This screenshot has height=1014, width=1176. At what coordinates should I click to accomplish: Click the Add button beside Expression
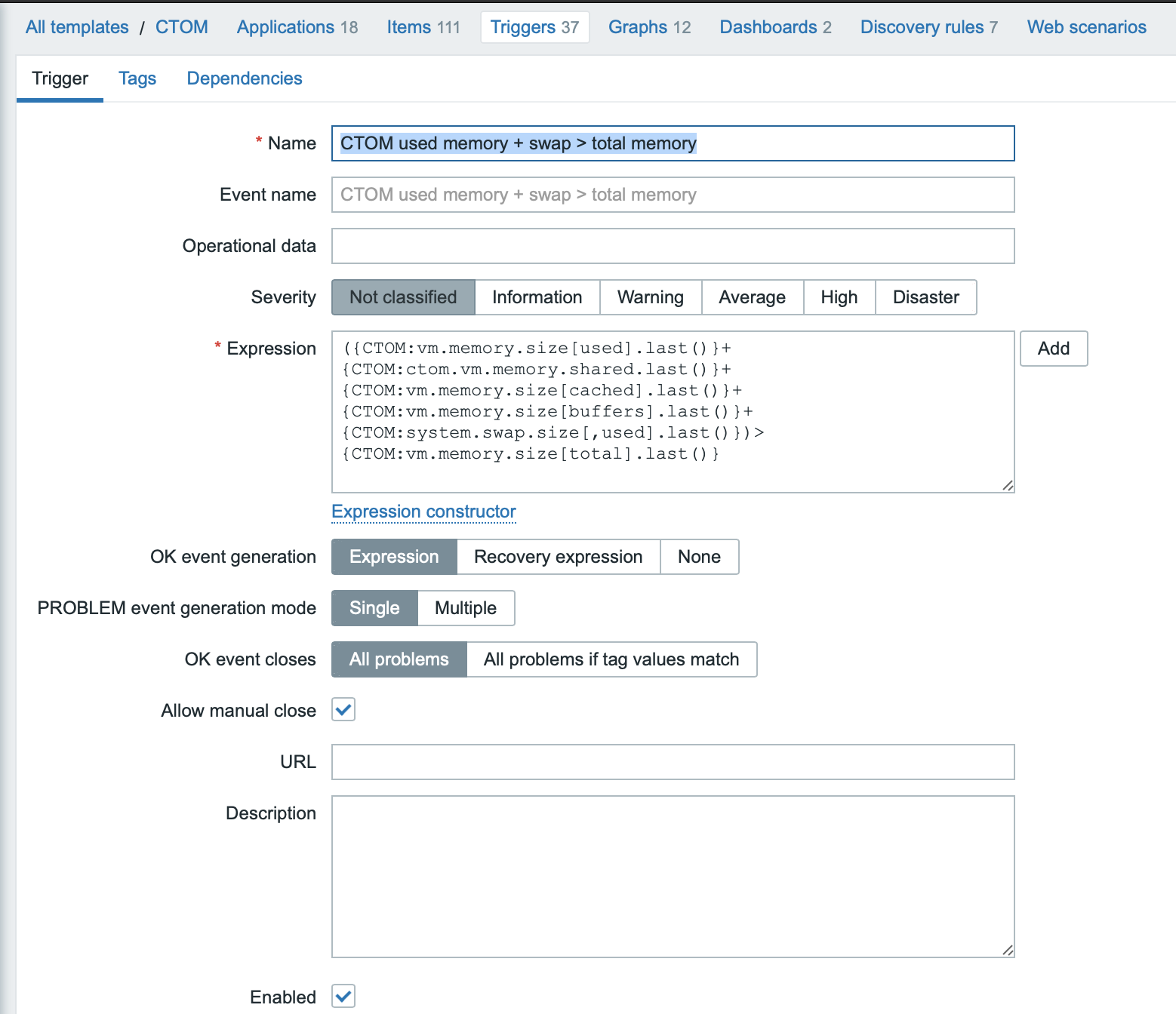pyautogui.click(x=1053, y=349)
